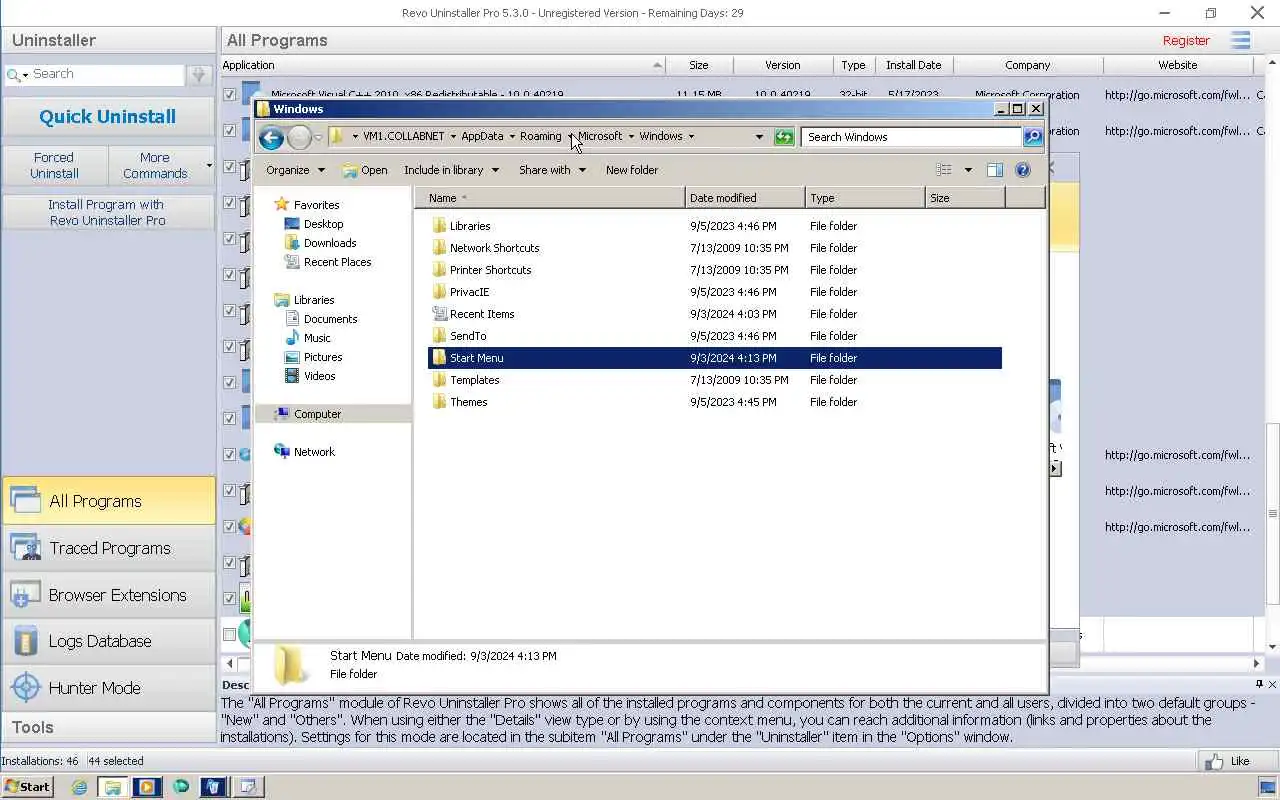Click the Explorer Forward arrow button

coord(299,137)
